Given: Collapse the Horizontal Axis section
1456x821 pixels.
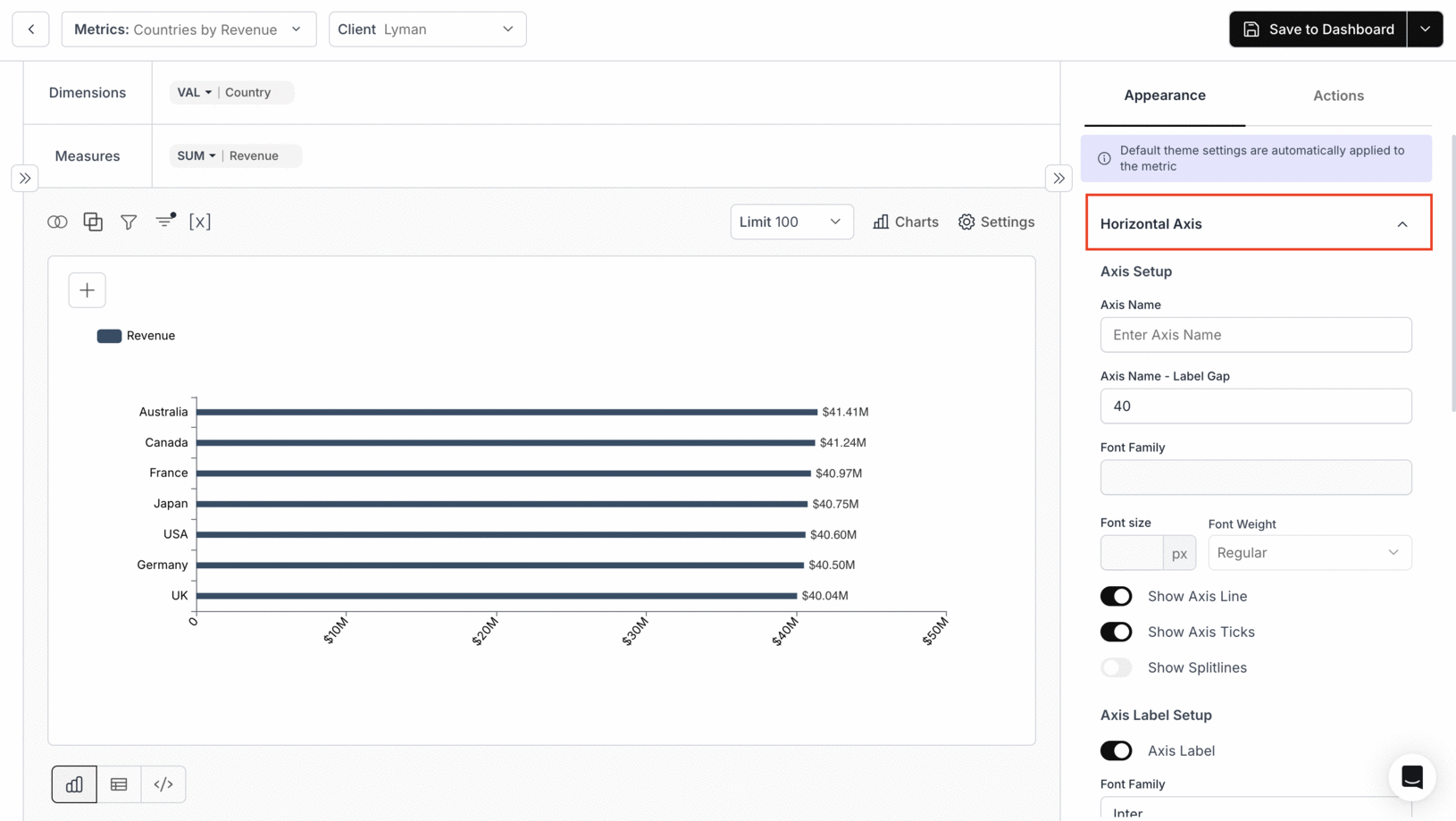Looking at the screenshot, I should coord(1402,223).
